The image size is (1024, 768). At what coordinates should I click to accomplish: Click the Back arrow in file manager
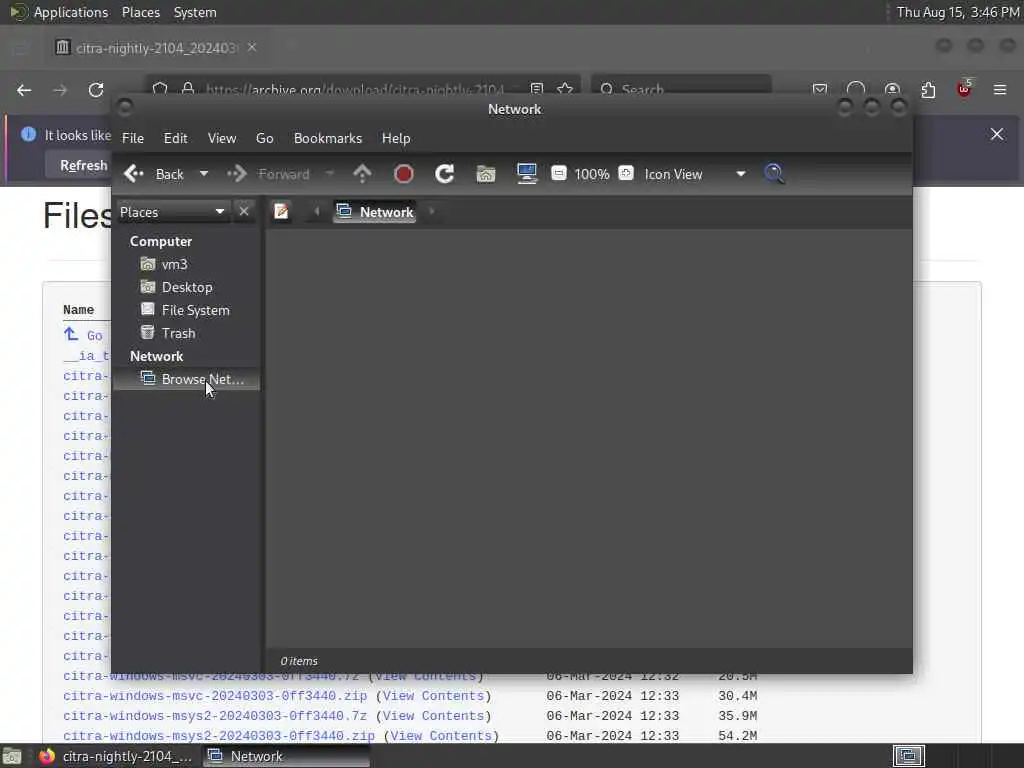(x=134, y=174)
